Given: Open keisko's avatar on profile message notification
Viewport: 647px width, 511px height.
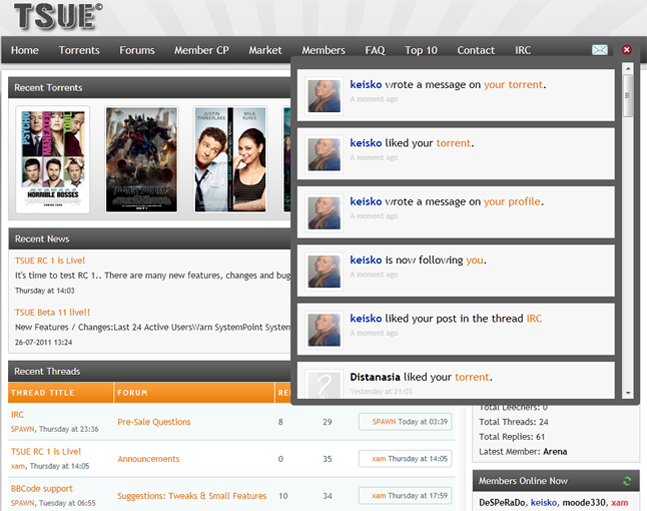Looking at the screenshot, I should [324, 213].
